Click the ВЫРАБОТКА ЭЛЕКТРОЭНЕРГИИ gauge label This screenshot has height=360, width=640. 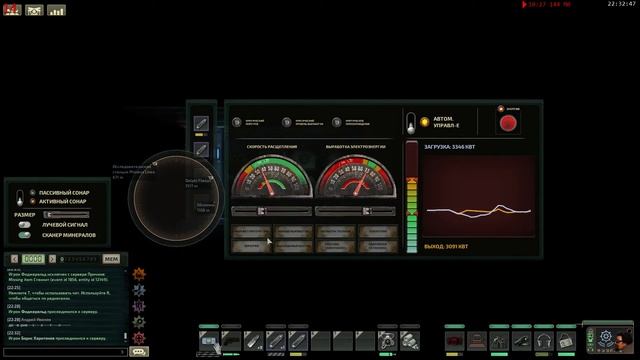click(356, 147)
